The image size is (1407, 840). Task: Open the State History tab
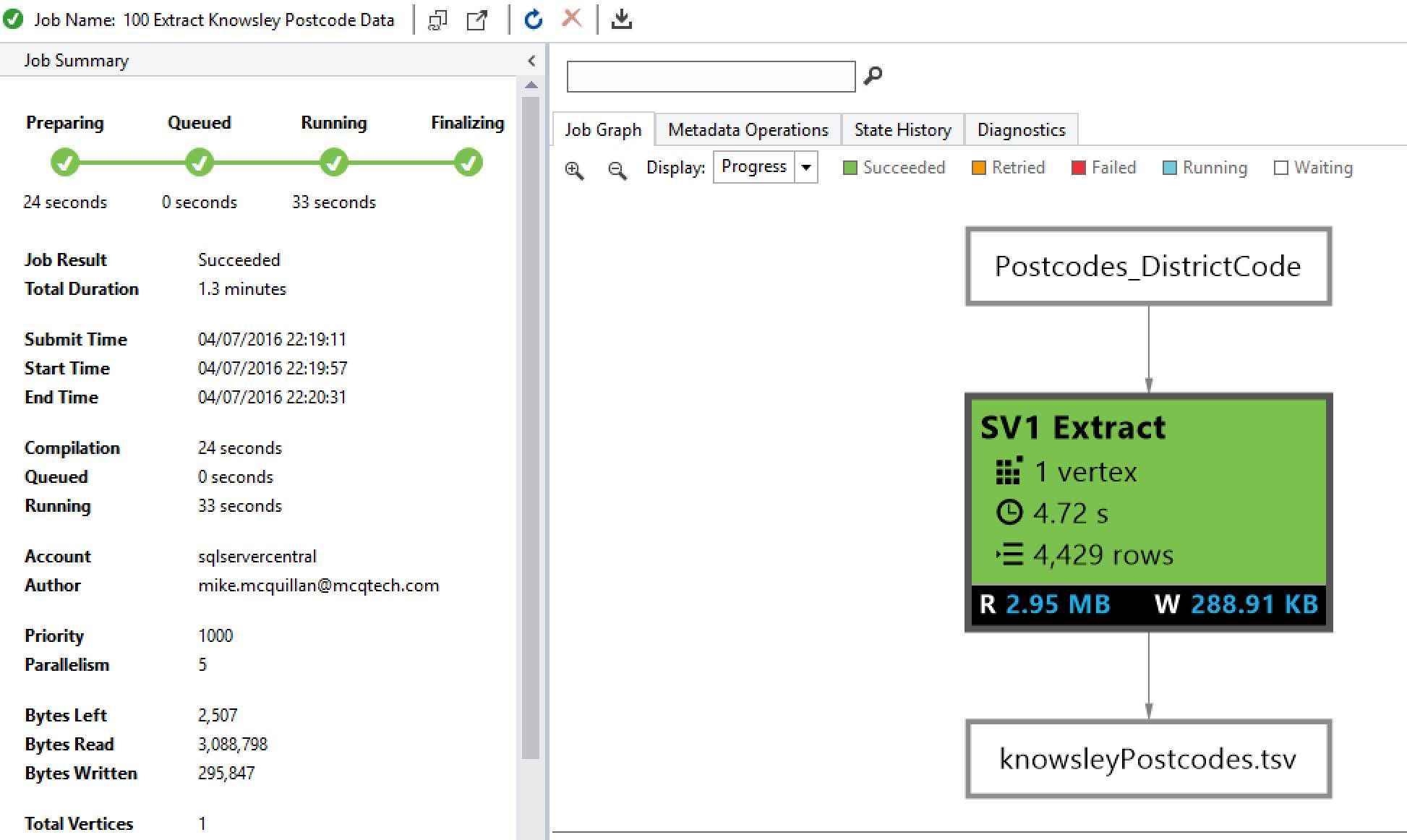point(902,130)
